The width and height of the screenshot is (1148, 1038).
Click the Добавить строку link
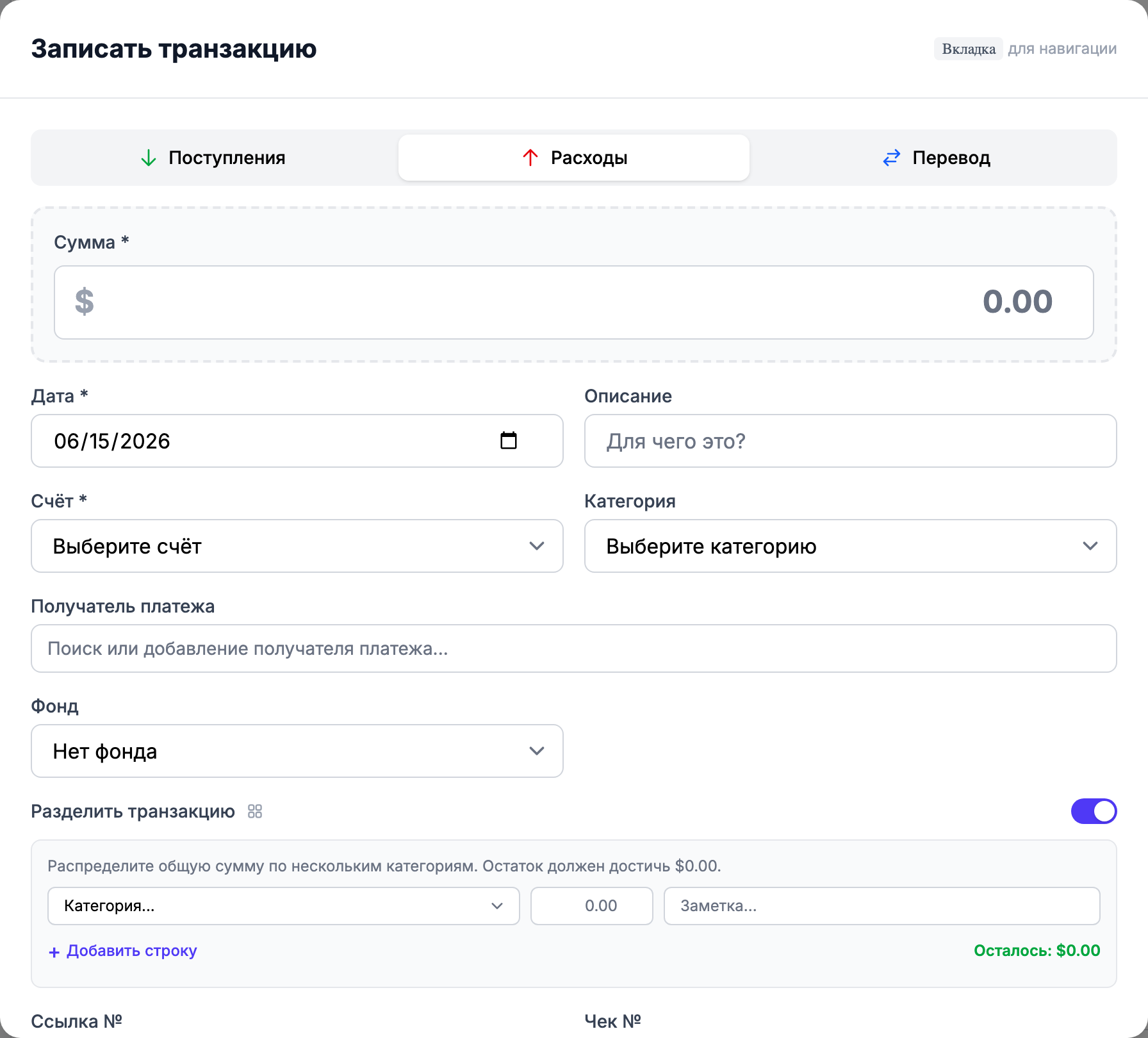point(123,951)
